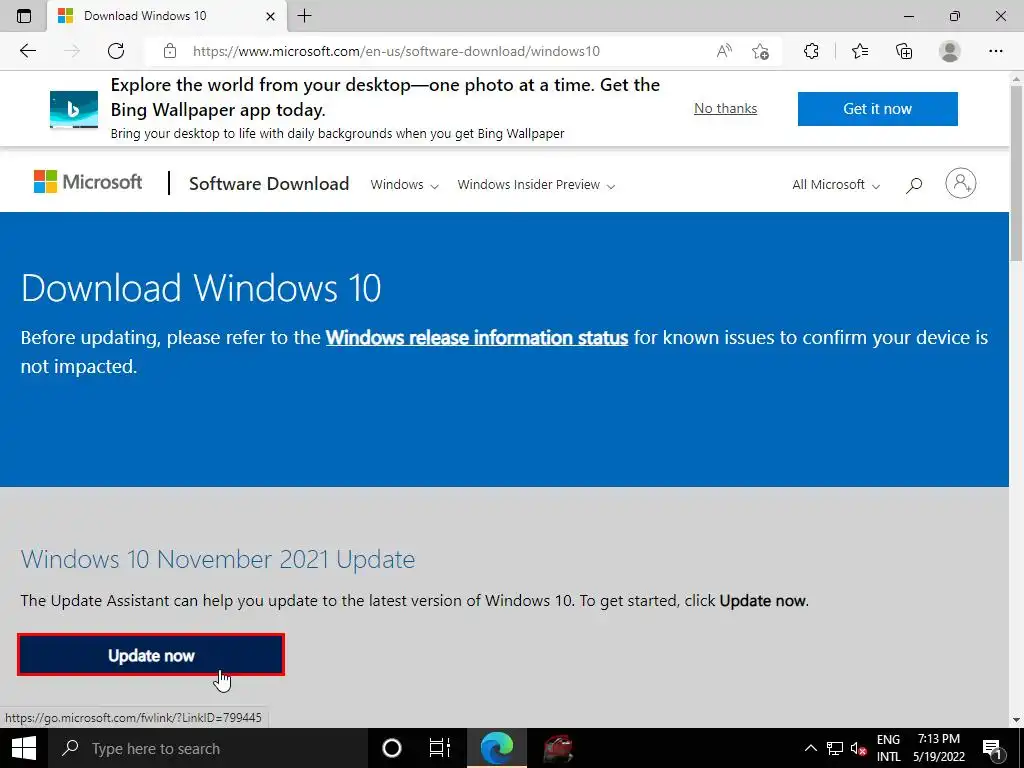1024x768 pixels.
Task: Click the vertical scrollbar thumb
Action: [1016, 175]
